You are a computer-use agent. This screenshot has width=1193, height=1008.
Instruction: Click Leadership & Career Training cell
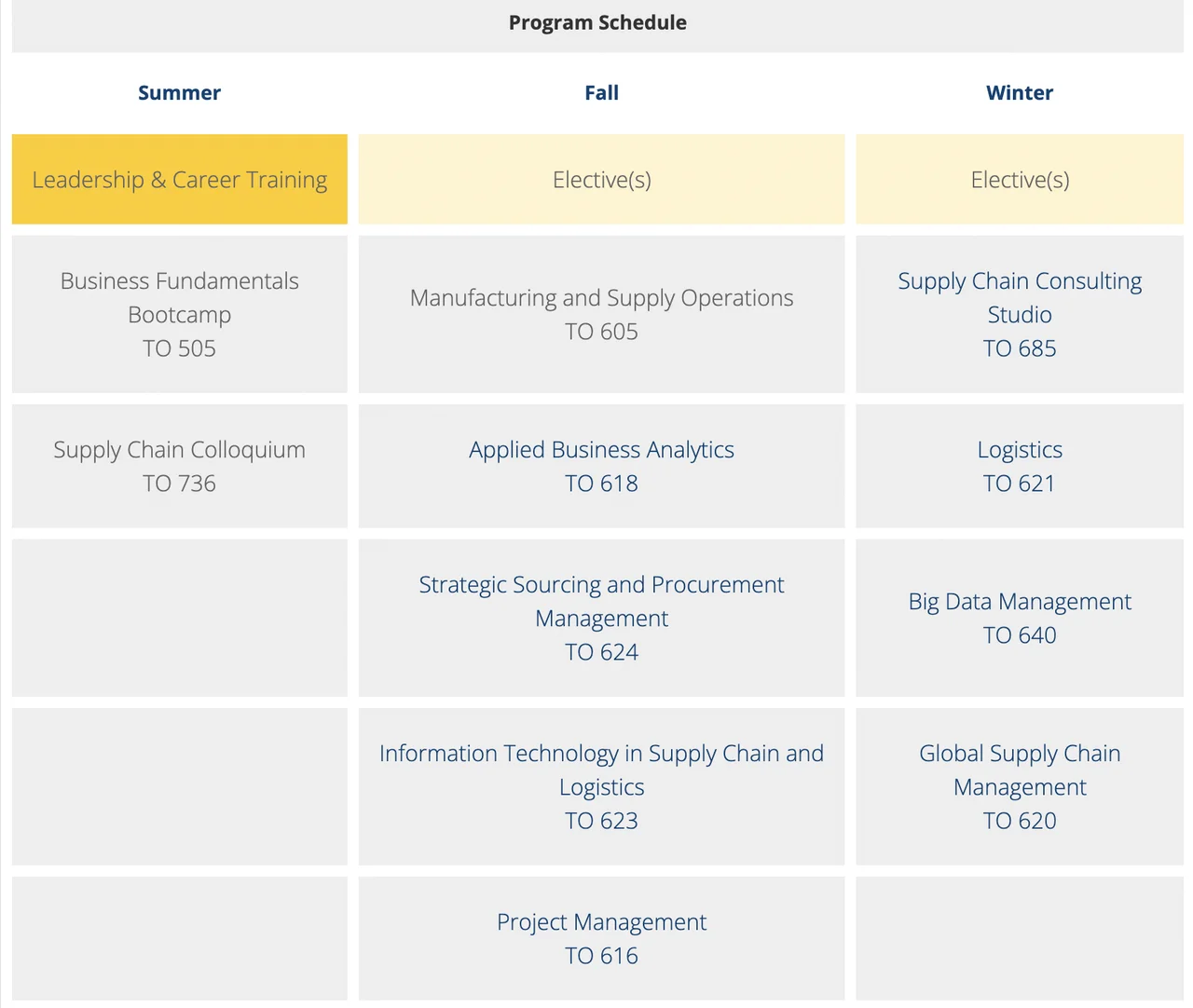click(x=179, y=180)
